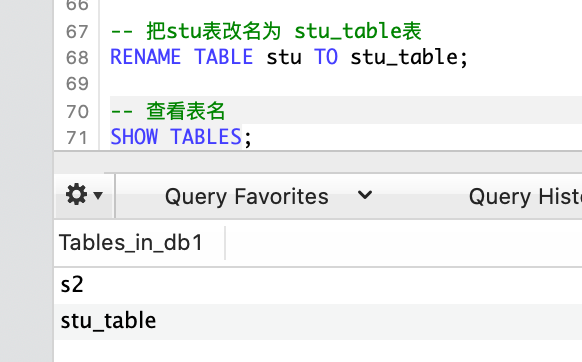Select the stu_table result row
This screenshot has height=362, width=582.
[x=318, y=321]
